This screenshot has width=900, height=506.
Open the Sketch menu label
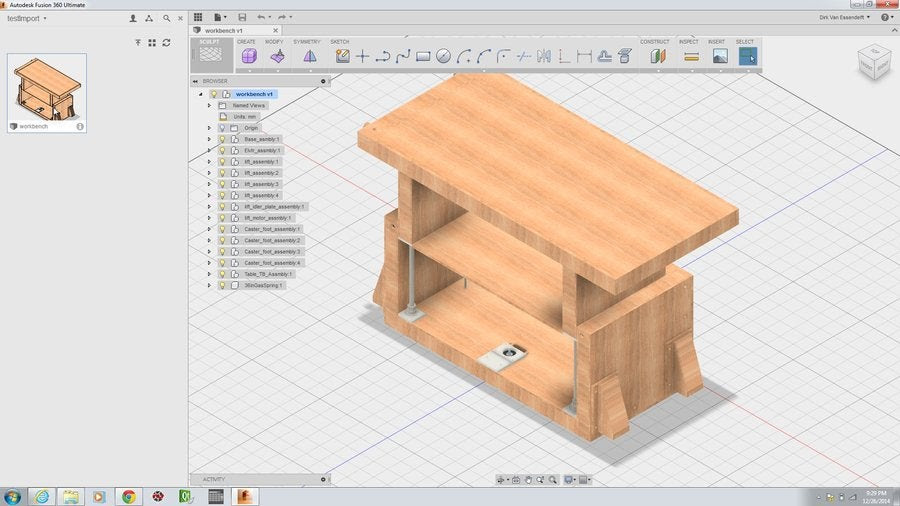(x=340, y=42)
